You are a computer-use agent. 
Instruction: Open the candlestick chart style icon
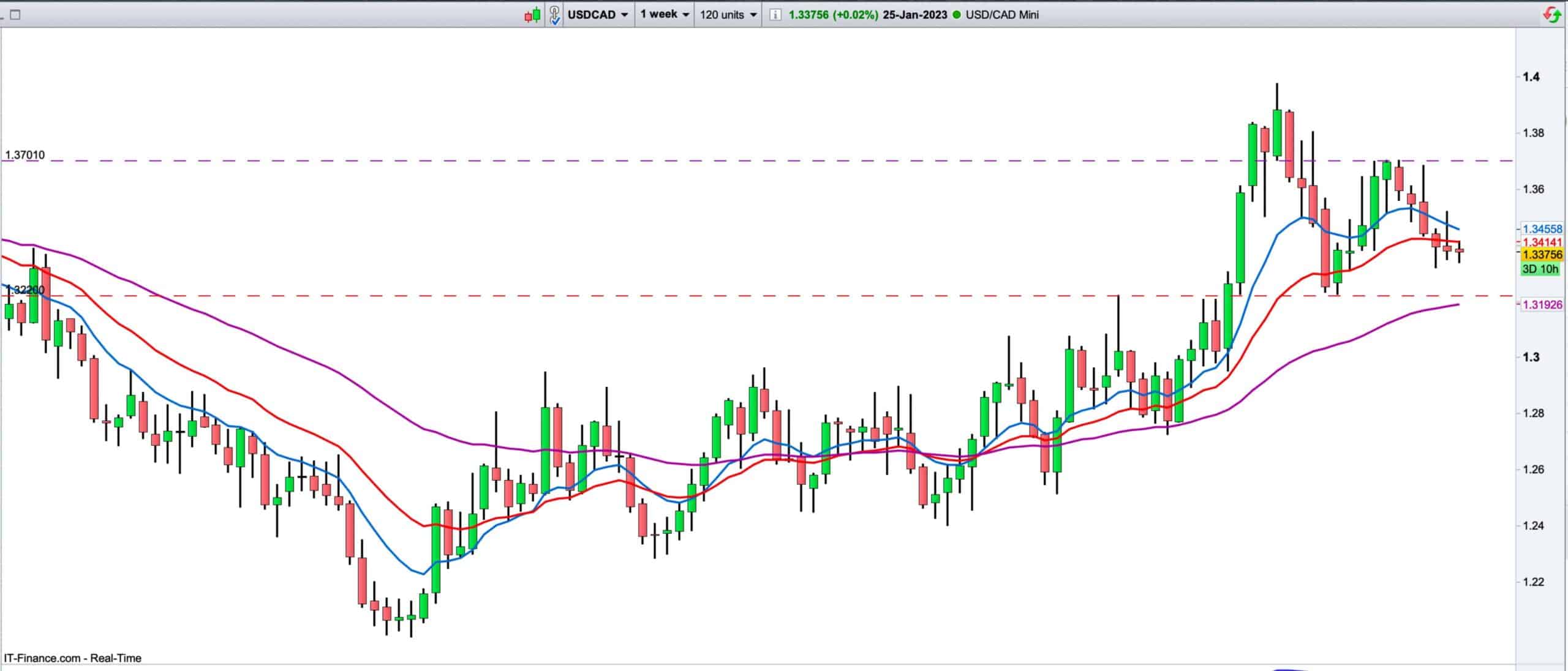tap(532, 15)
